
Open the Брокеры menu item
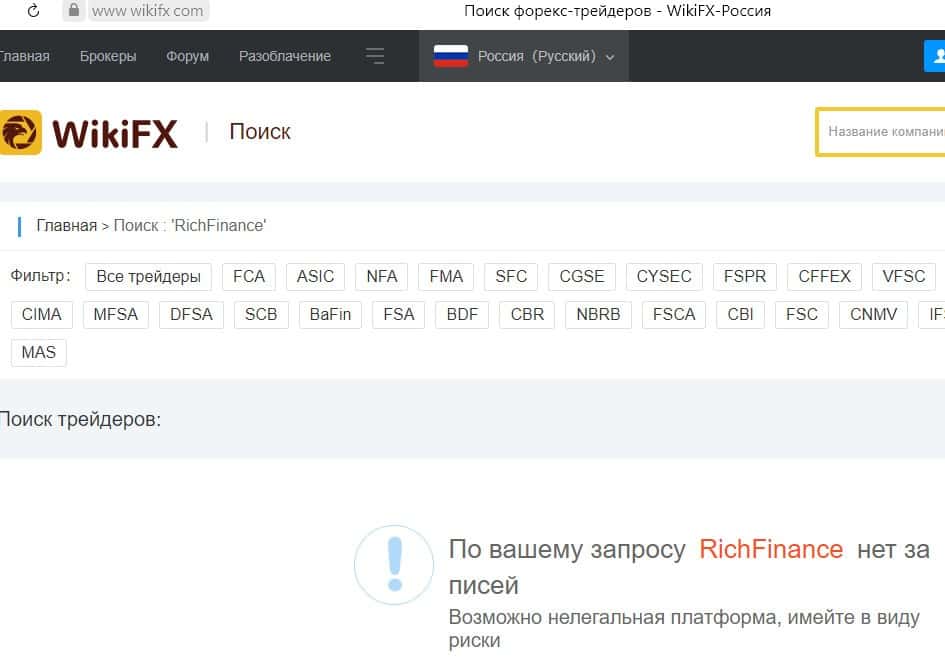coord(108,56)
